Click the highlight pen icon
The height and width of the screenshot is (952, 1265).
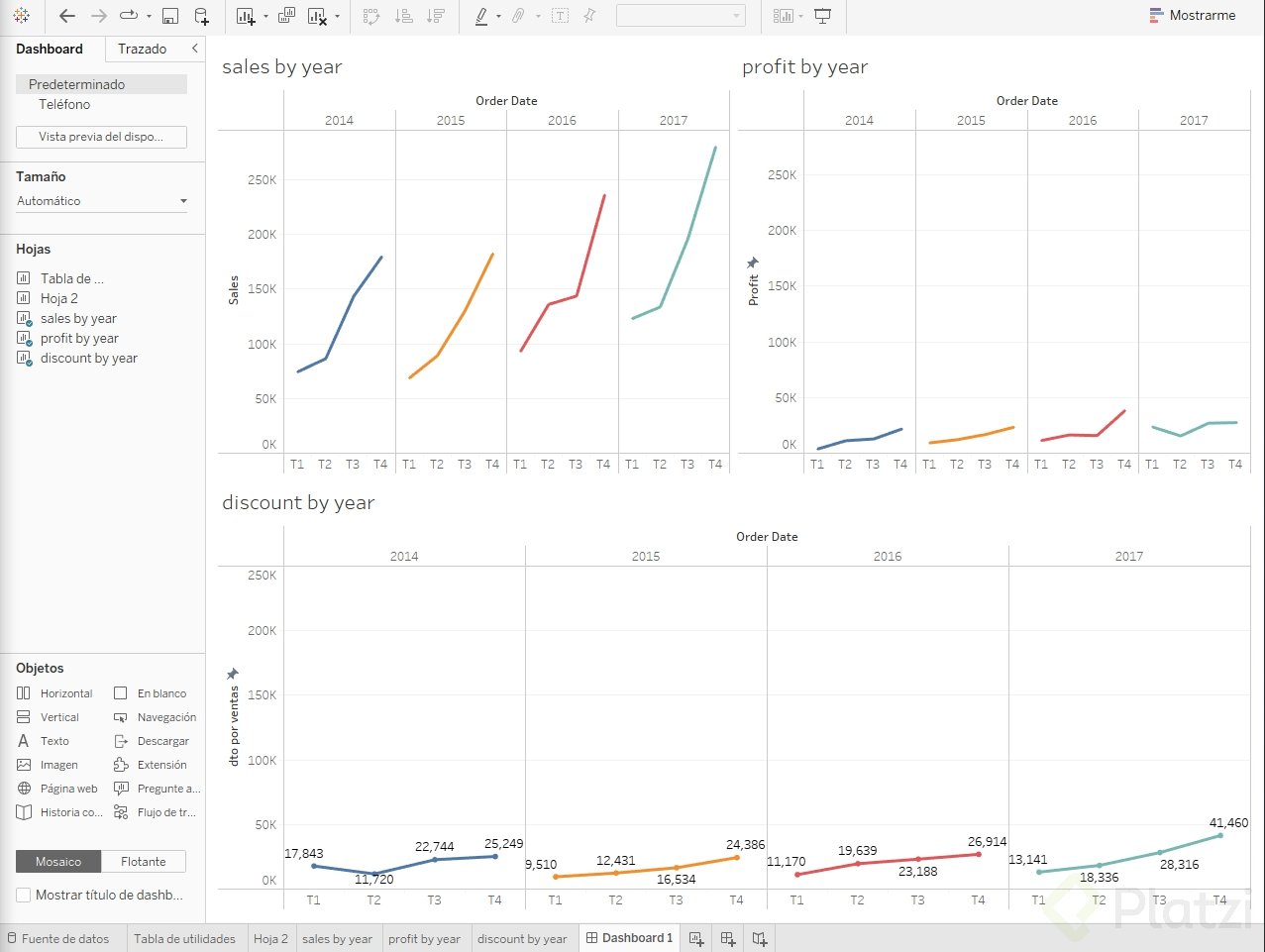[x=480, y=16]
